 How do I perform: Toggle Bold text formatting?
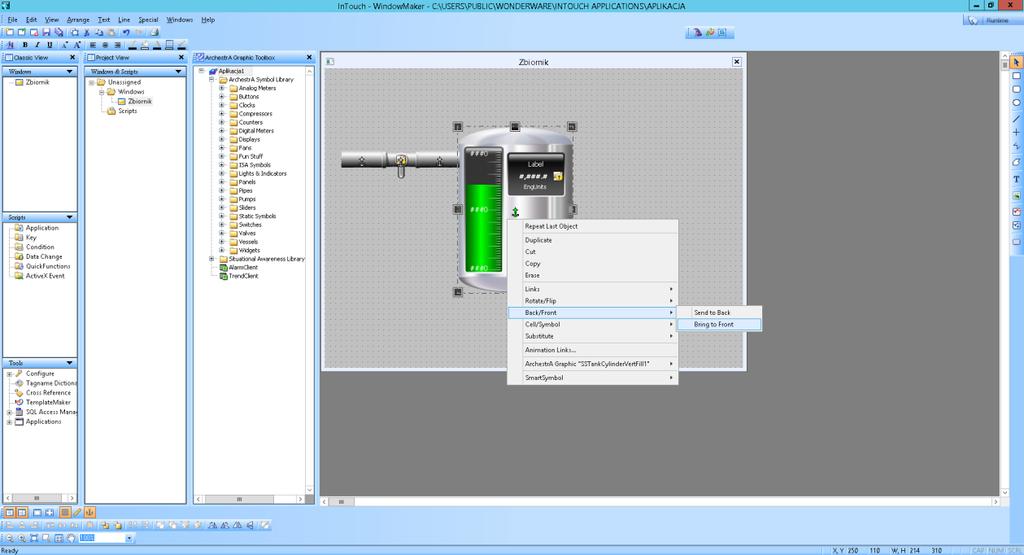(25, 45)
